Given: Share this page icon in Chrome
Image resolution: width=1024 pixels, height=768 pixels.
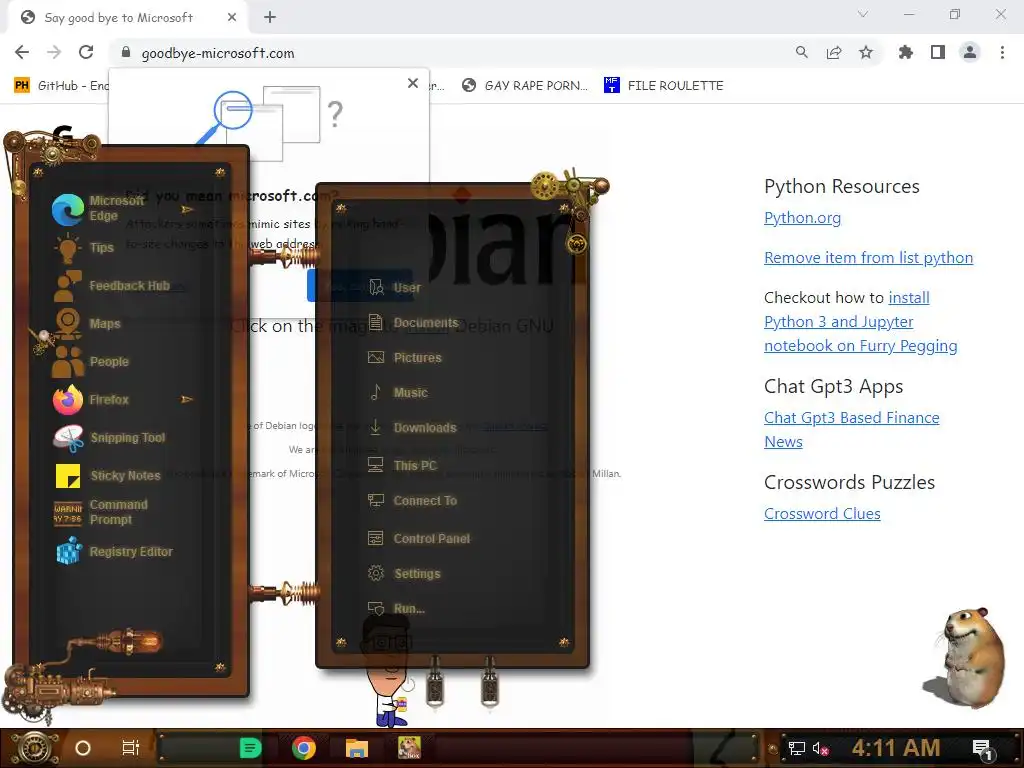Looking at the screenshot, I should pyautogui.click(x=834, y=52).
